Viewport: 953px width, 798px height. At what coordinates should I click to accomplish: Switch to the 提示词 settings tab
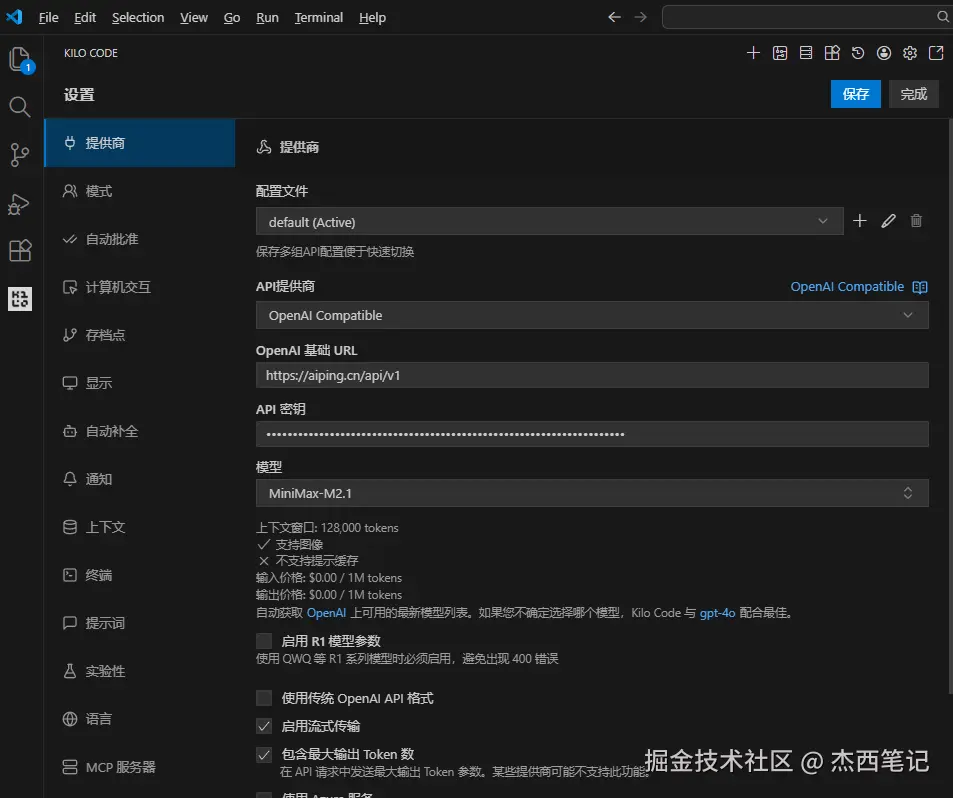(x=140, y=623)
